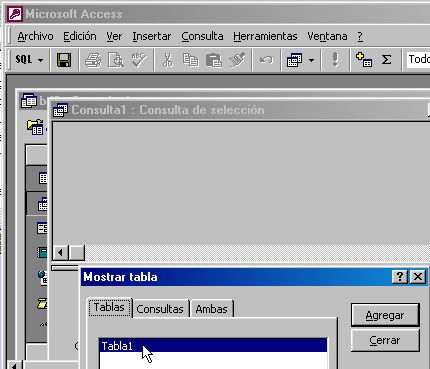Select Pages object in database window
Image resolution: width=430 pixels, height=369 pixels.
click(x=42, y=278)
